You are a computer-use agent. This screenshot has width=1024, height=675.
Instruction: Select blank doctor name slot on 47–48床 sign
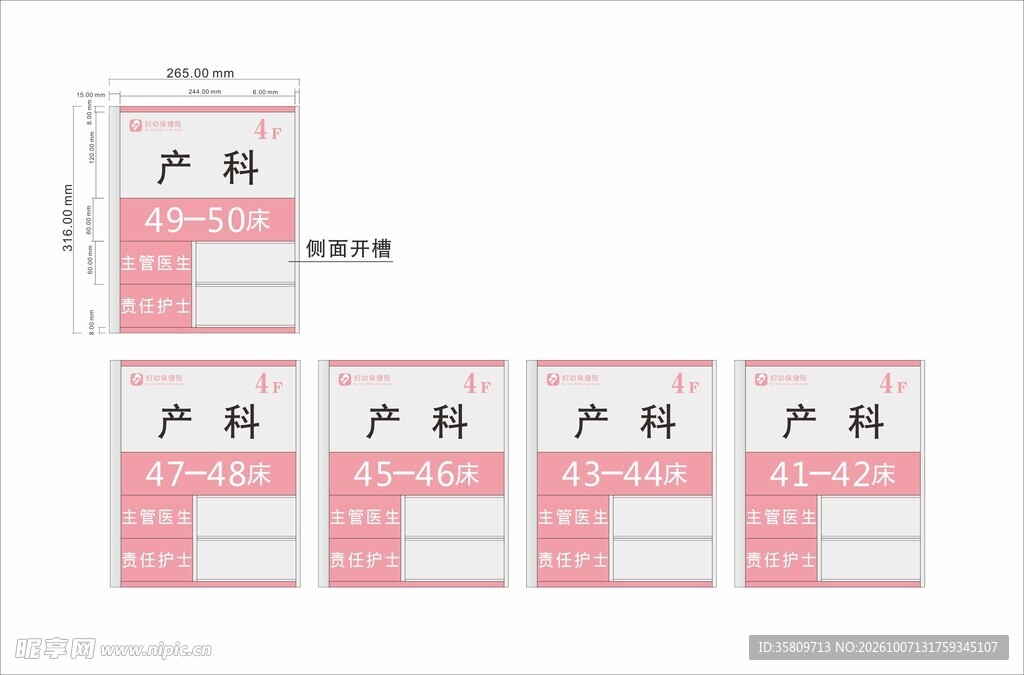click(246, 516)
